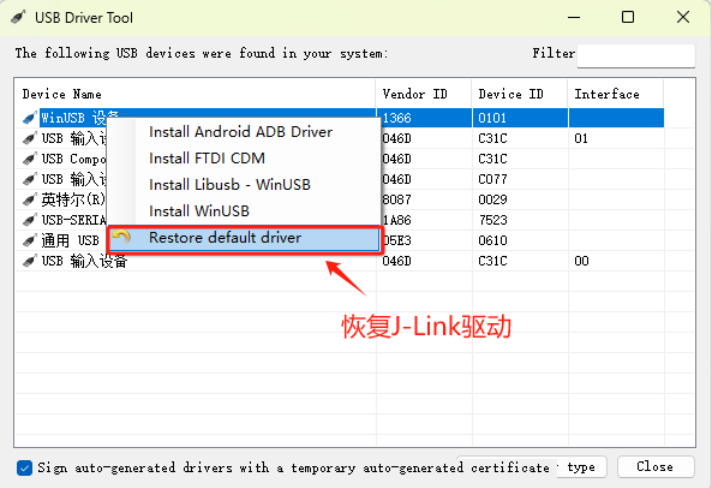Image resolution: width=711 pixels, height=488 pixels.
Task: Focus the Filter text field
Action: [635, 55]
